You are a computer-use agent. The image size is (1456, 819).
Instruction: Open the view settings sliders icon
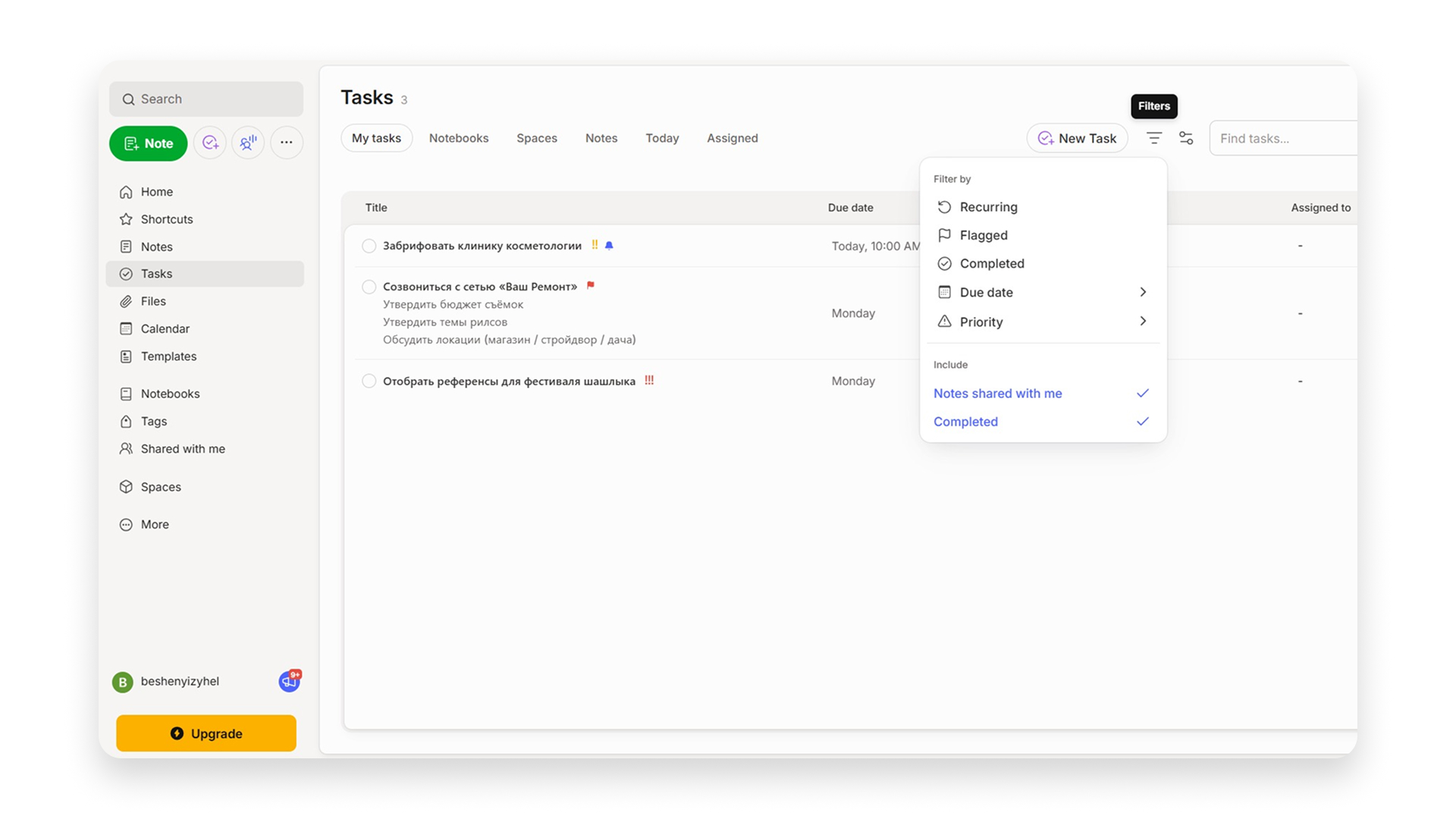(x=1186, y=138)
